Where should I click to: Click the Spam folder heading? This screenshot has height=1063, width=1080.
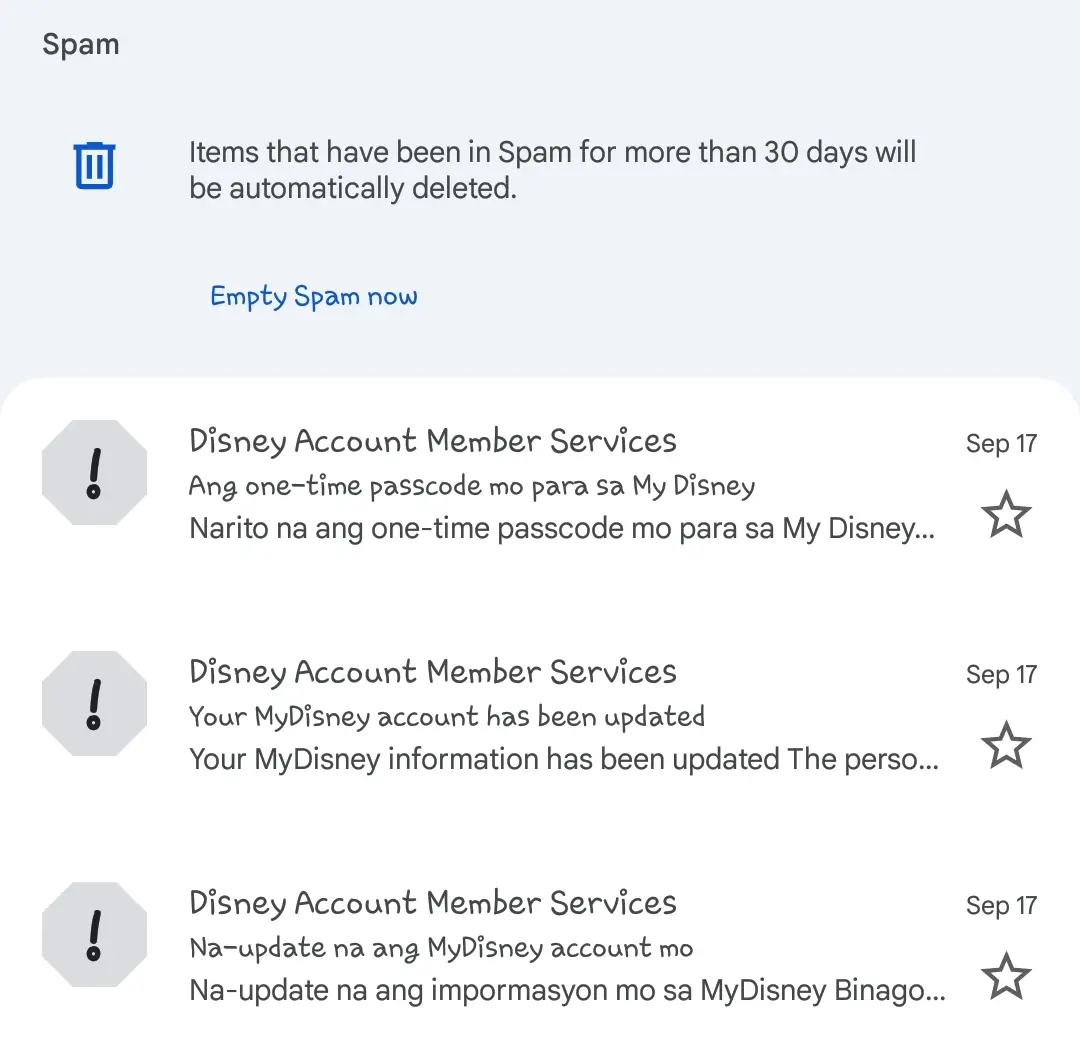tap(81, 45)
